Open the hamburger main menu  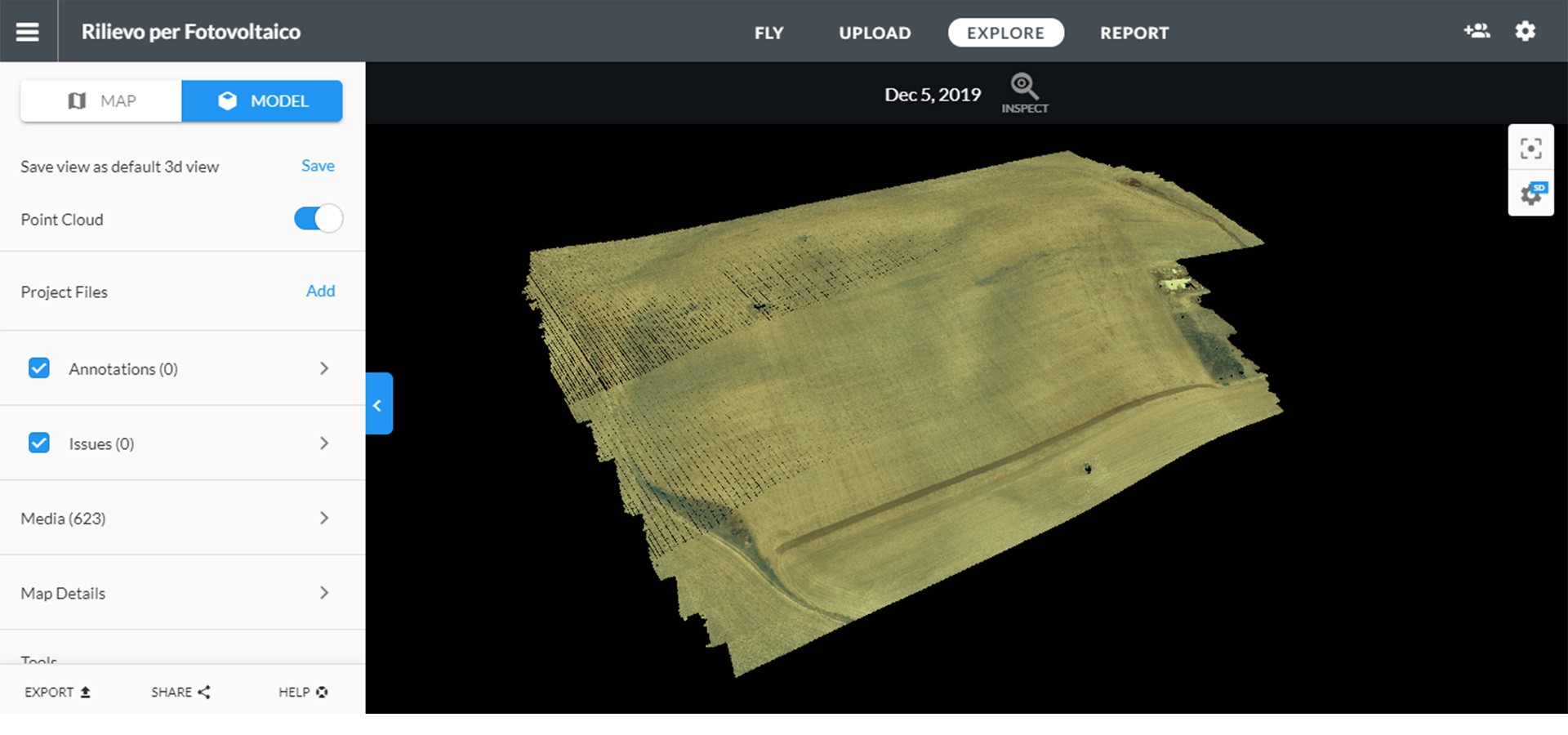tap(28, 31)
